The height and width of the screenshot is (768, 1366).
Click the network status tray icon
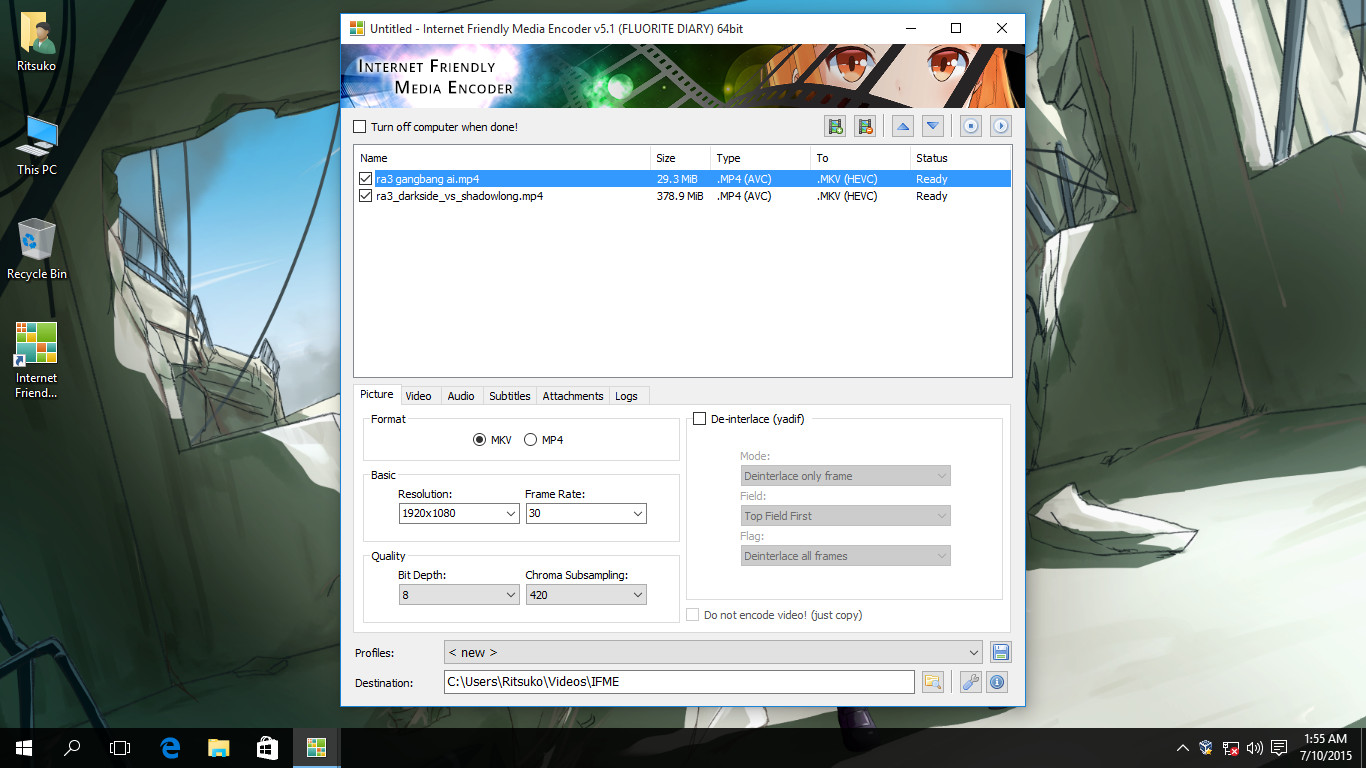(1231, 748)
